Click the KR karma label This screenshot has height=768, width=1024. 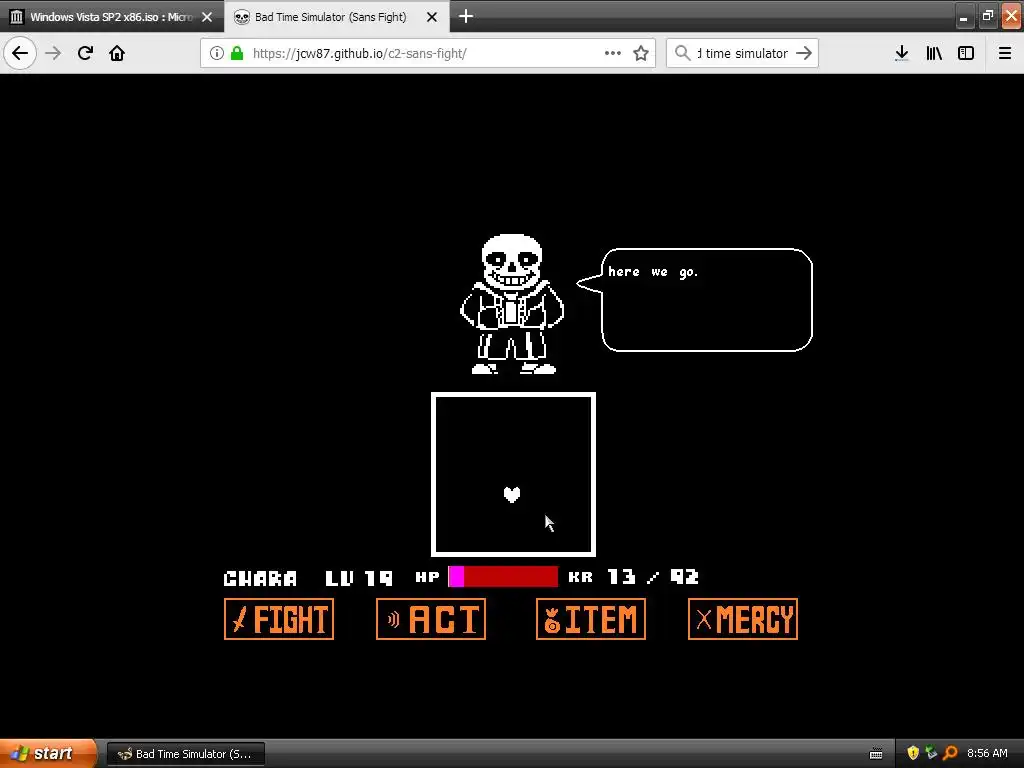point(581,577)
